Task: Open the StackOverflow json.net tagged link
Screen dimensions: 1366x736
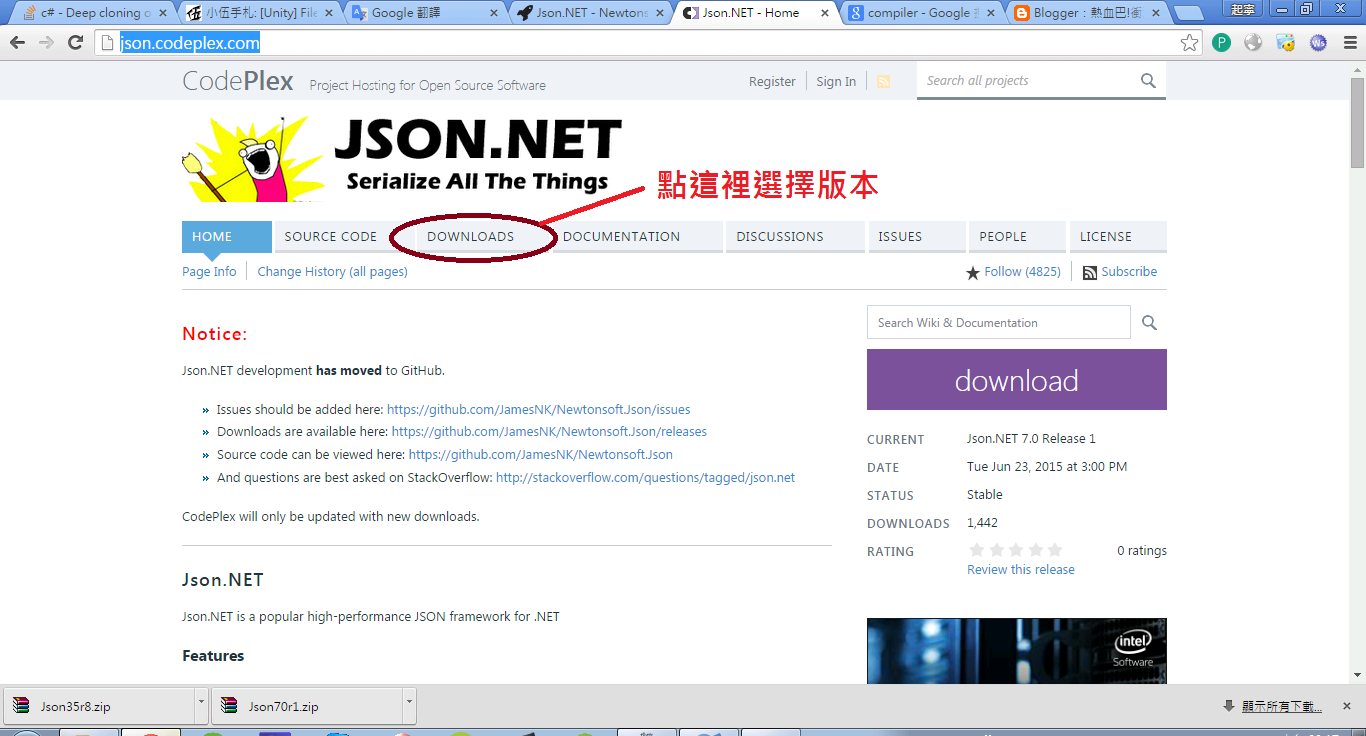Action: tap(645, 478)
